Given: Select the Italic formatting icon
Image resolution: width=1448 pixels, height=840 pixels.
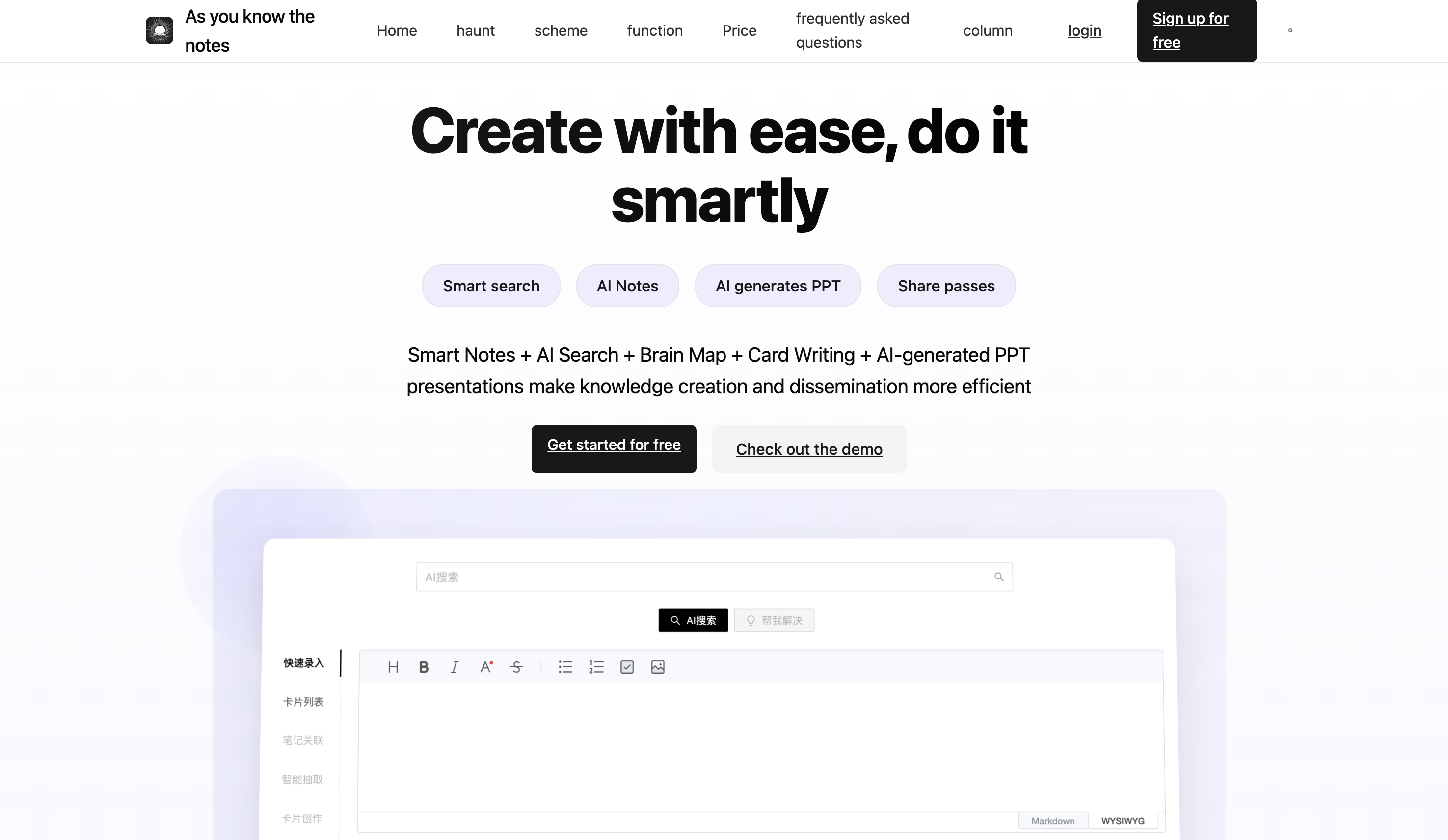Looking at the screenshot, I should tap(454, 667).
